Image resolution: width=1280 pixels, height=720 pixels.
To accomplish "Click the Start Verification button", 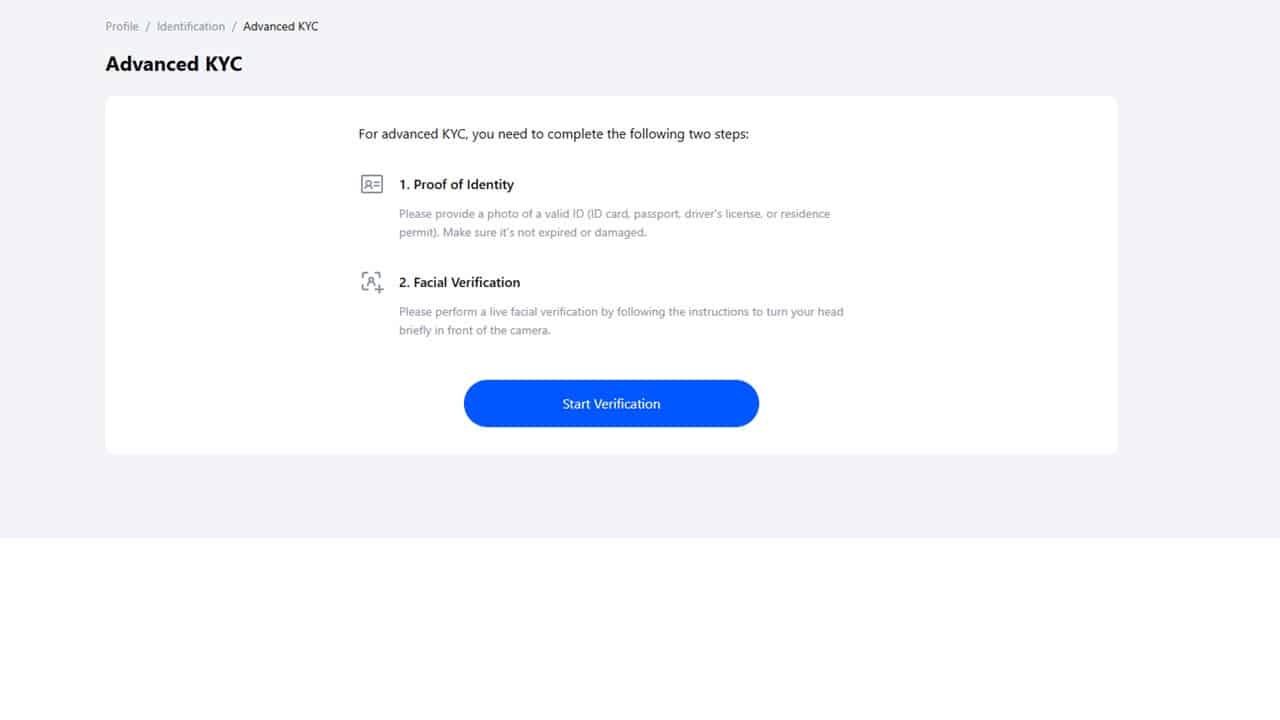I will (611, 404).
